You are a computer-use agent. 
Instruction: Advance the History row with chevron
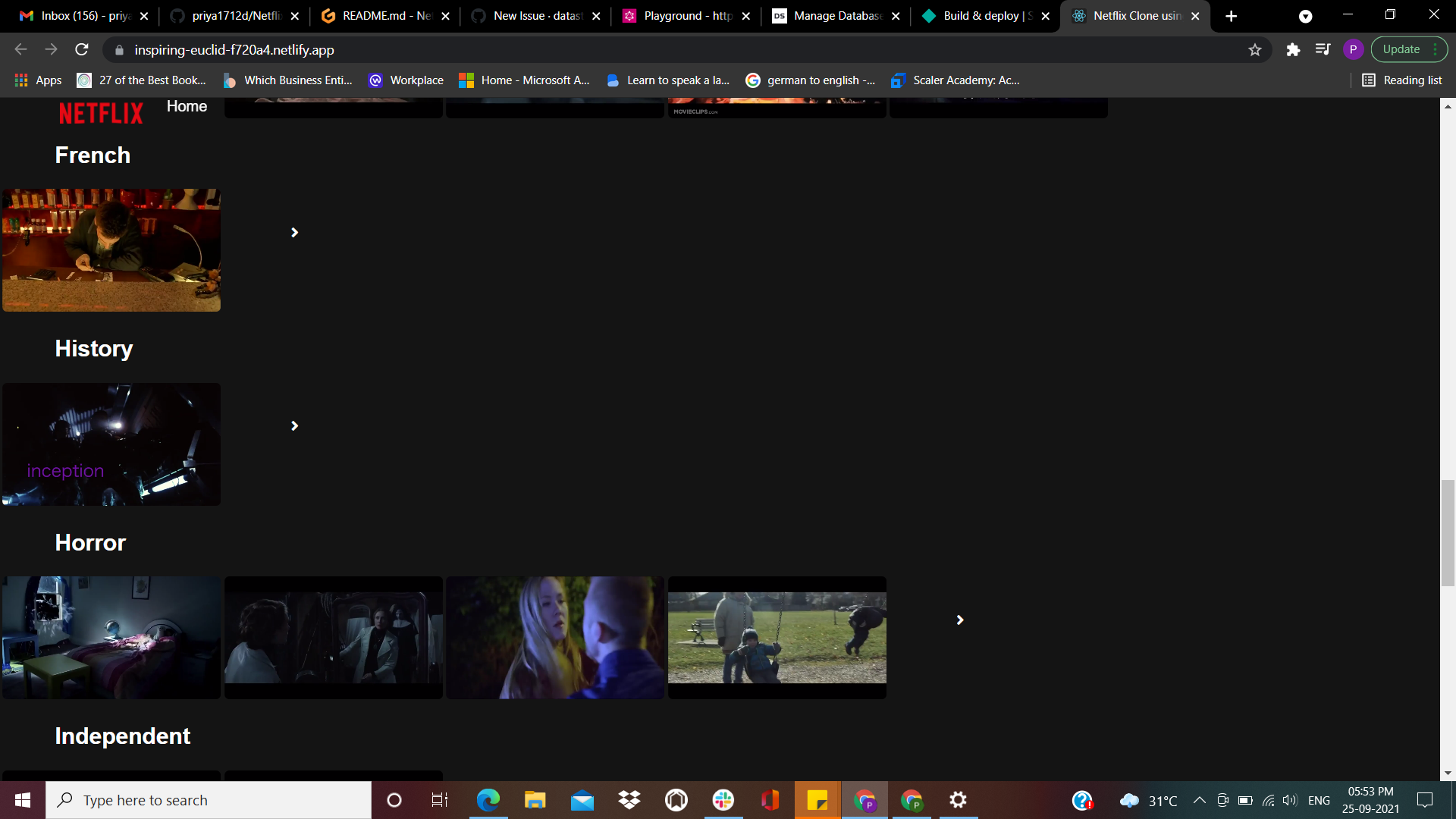pyautogui.click(x=294, y=426)
